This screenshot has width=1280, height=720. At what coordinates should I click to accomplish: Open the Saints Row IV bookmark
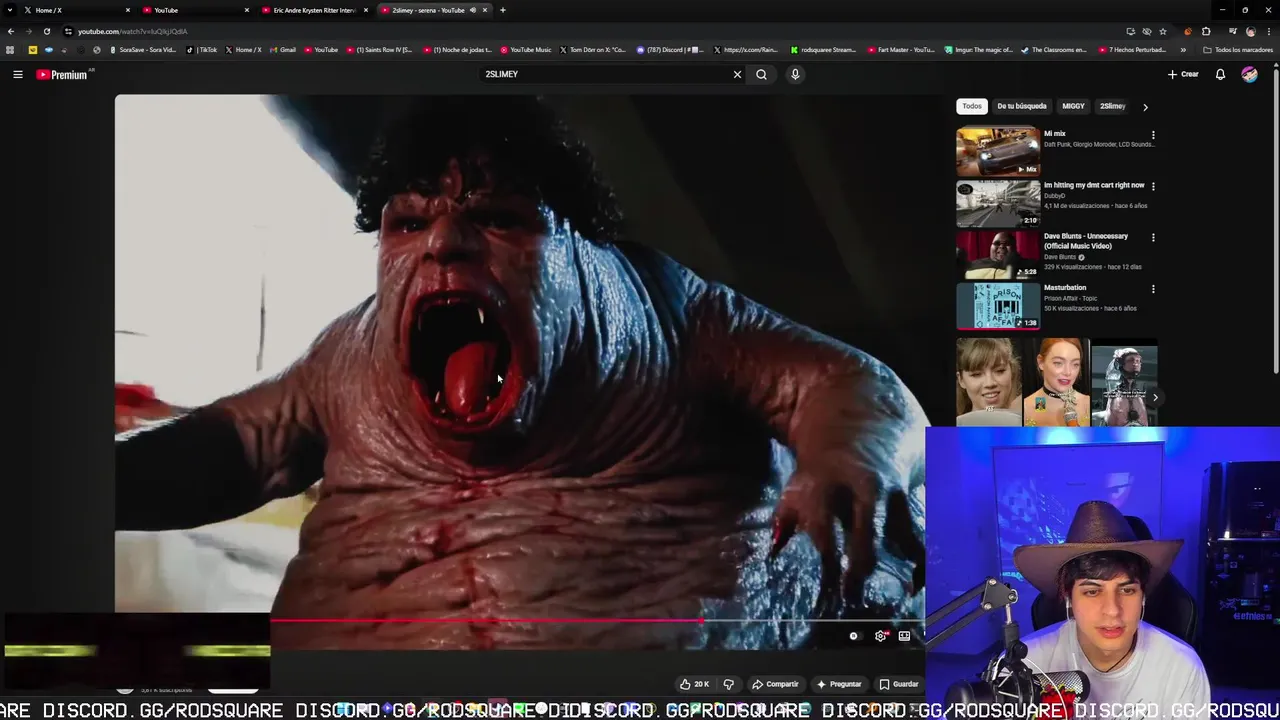click(379, 50)
